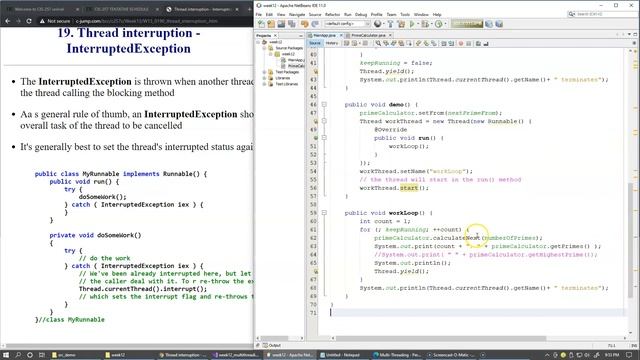Image resolution: width=640 pixels, height=360 pixels.
Task: Click the Comment icon in editor toolbar
Action: (x=478, y=43)
